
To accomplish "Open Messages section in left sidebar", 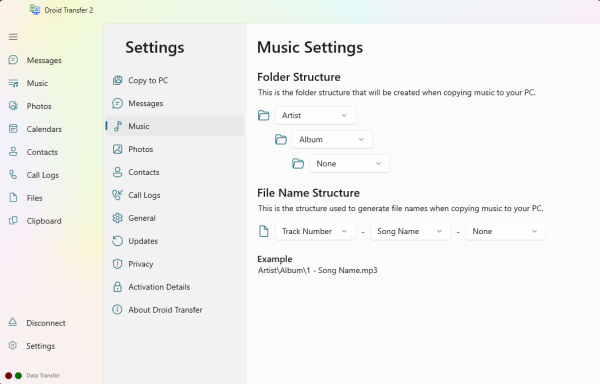I will 44,60.
